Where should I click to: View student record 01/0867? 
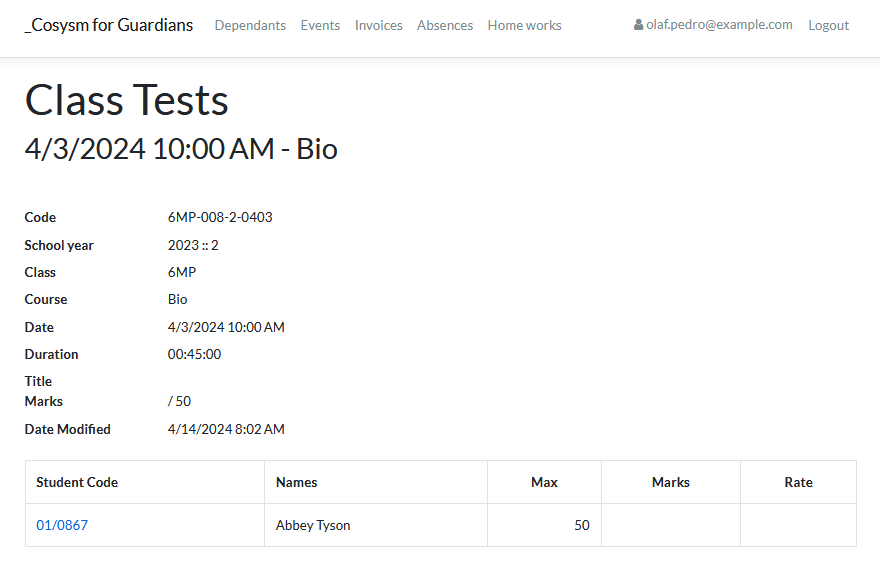(62, 524)
